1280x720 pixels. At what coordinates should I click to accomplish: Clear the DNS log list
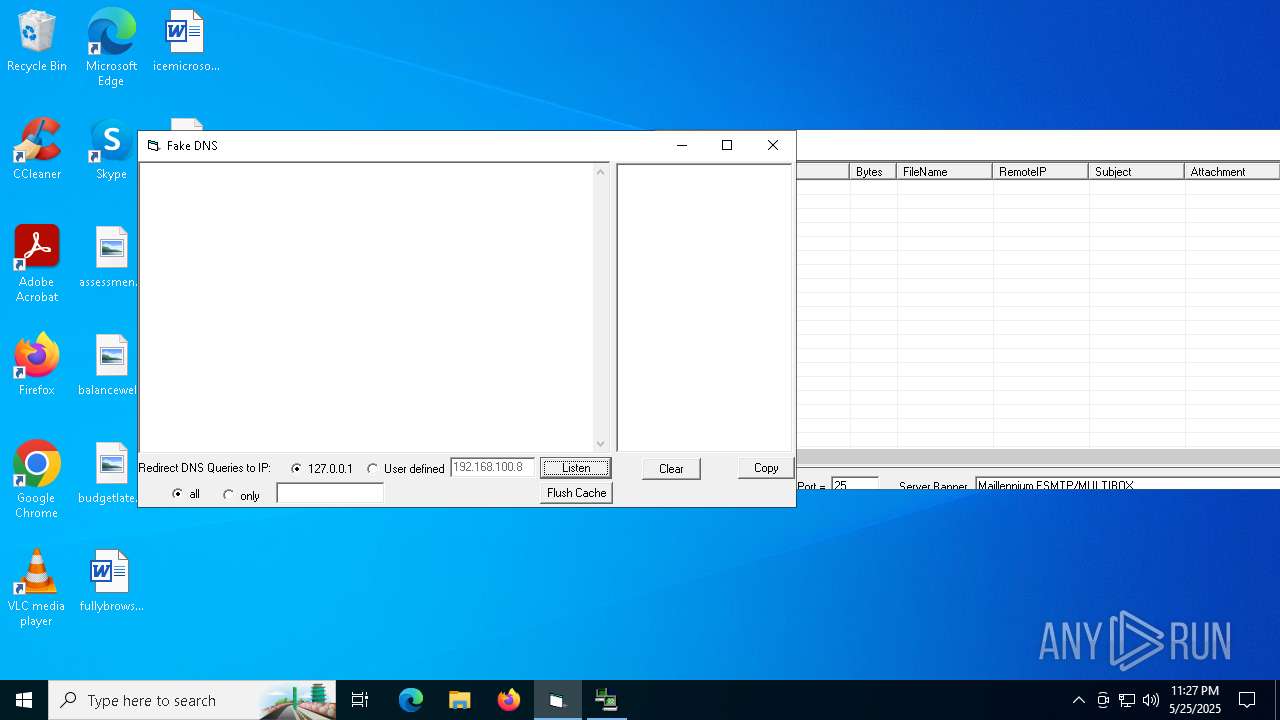(671, 468)
